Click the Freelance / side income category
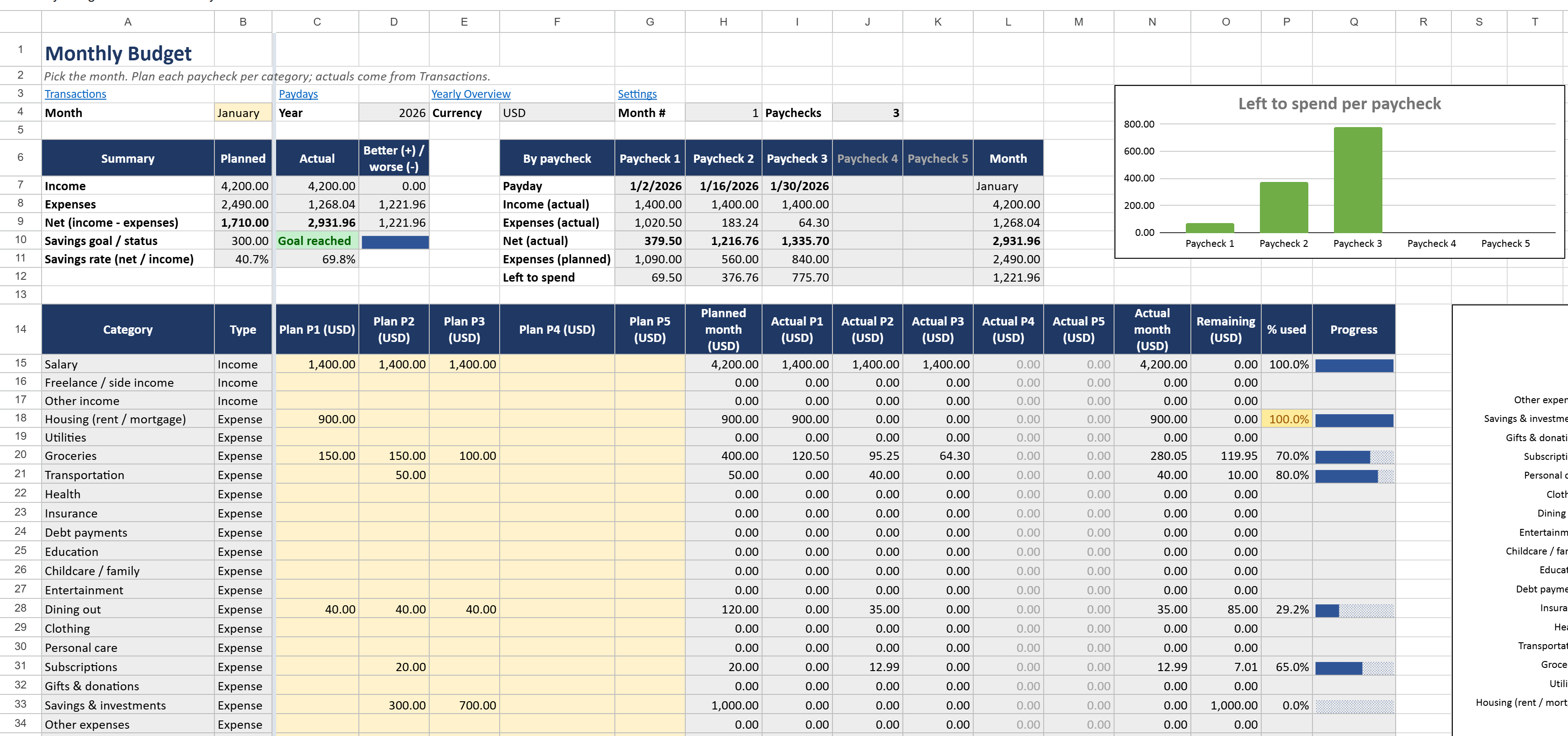The height and width of the screenshot is (736, 1568). 128,383
